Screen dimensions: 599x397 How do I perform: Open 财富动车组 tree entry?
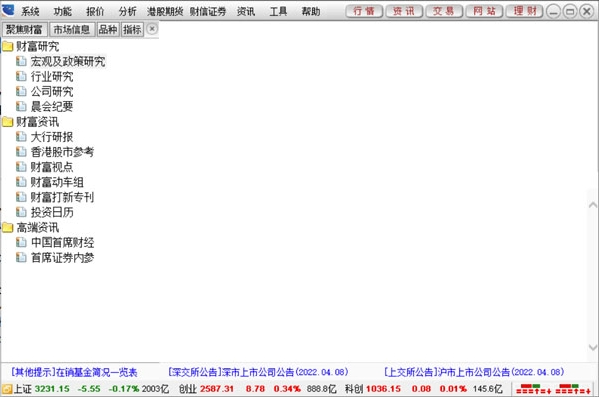[x=57, y=182]
